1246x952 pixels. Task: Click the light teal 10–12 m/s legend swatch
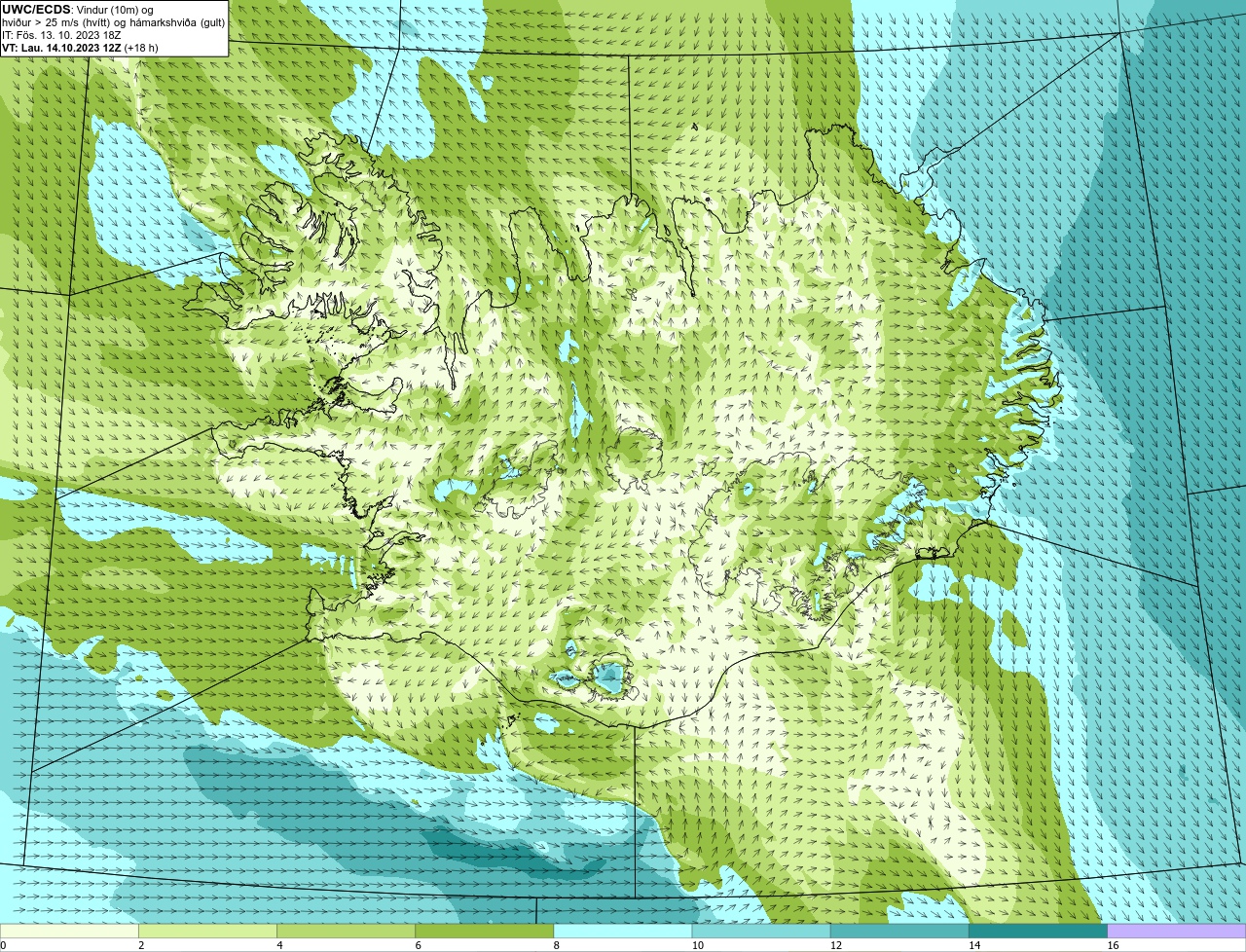761,932
